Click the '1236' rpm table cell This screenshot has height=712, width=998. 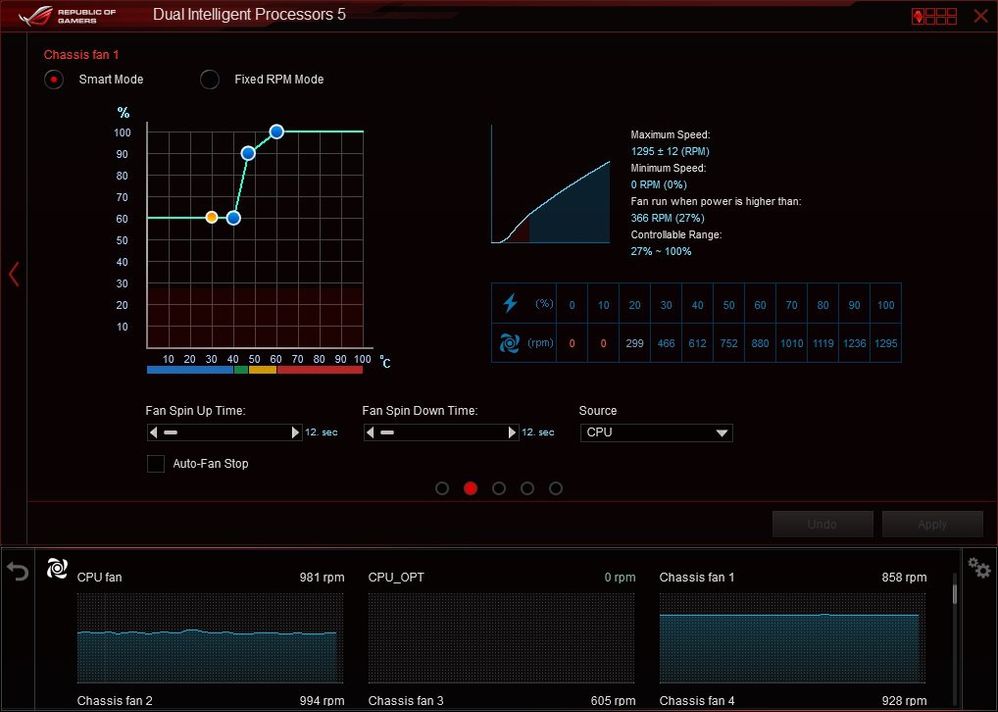click(854, 344)
